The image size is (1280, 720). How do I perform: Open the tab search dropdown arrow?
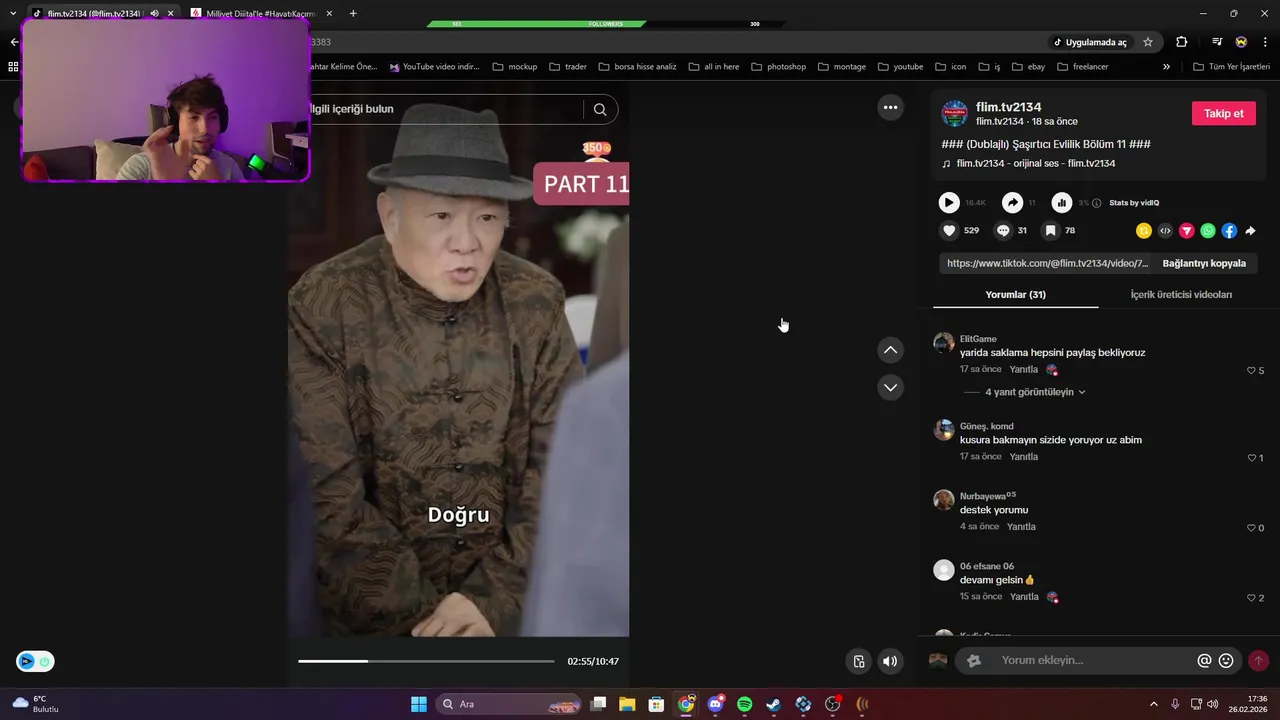13,13
